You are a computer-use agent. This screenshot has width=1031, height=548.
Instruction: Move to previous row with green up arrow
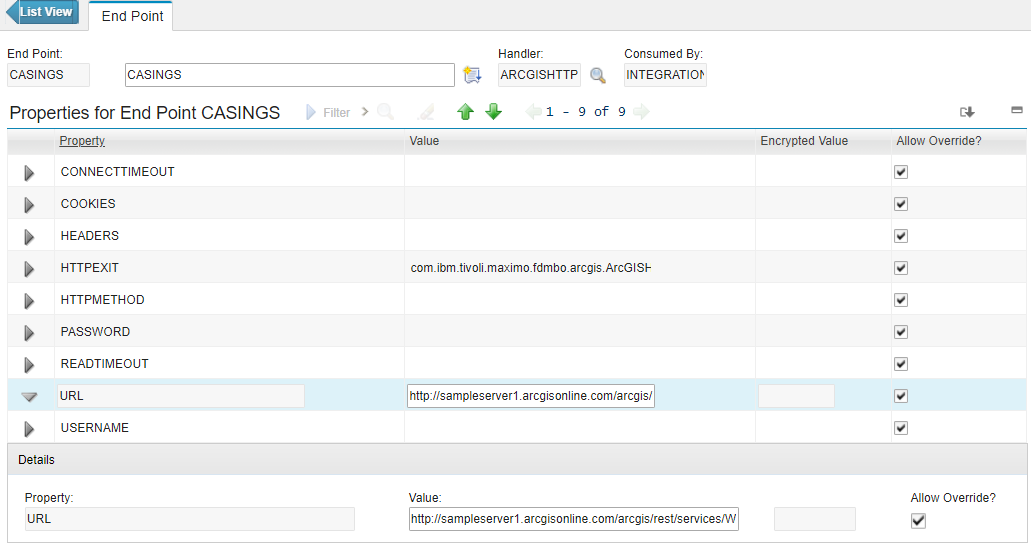(466, 112)
